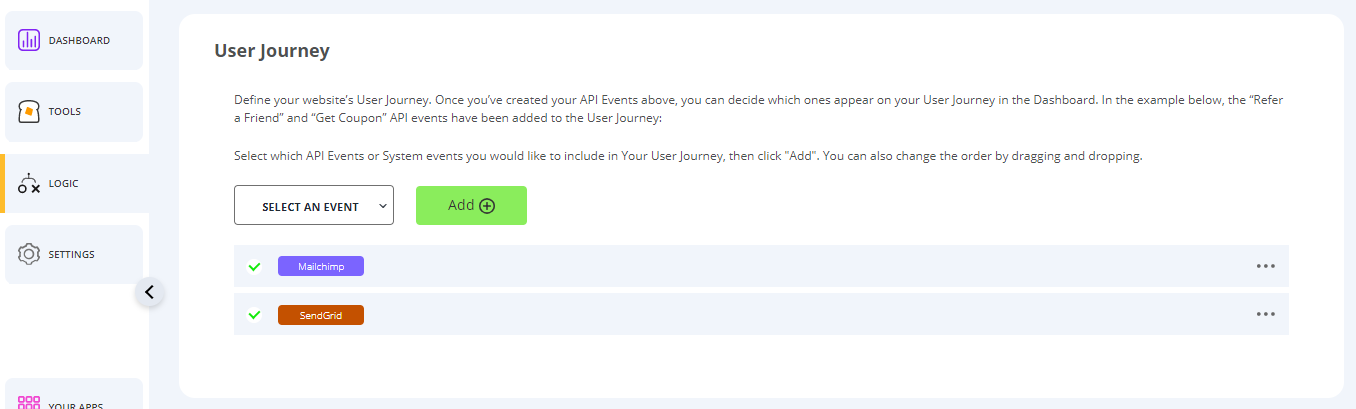Click the green Add button
Viewport: 1356px width, 409px height.
coord(471,205)
